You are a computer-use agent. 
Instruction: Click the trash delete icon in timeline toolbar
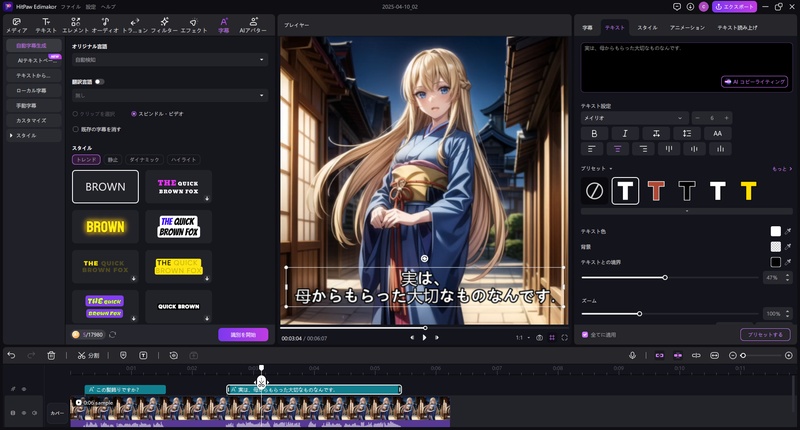pos(51,356)
